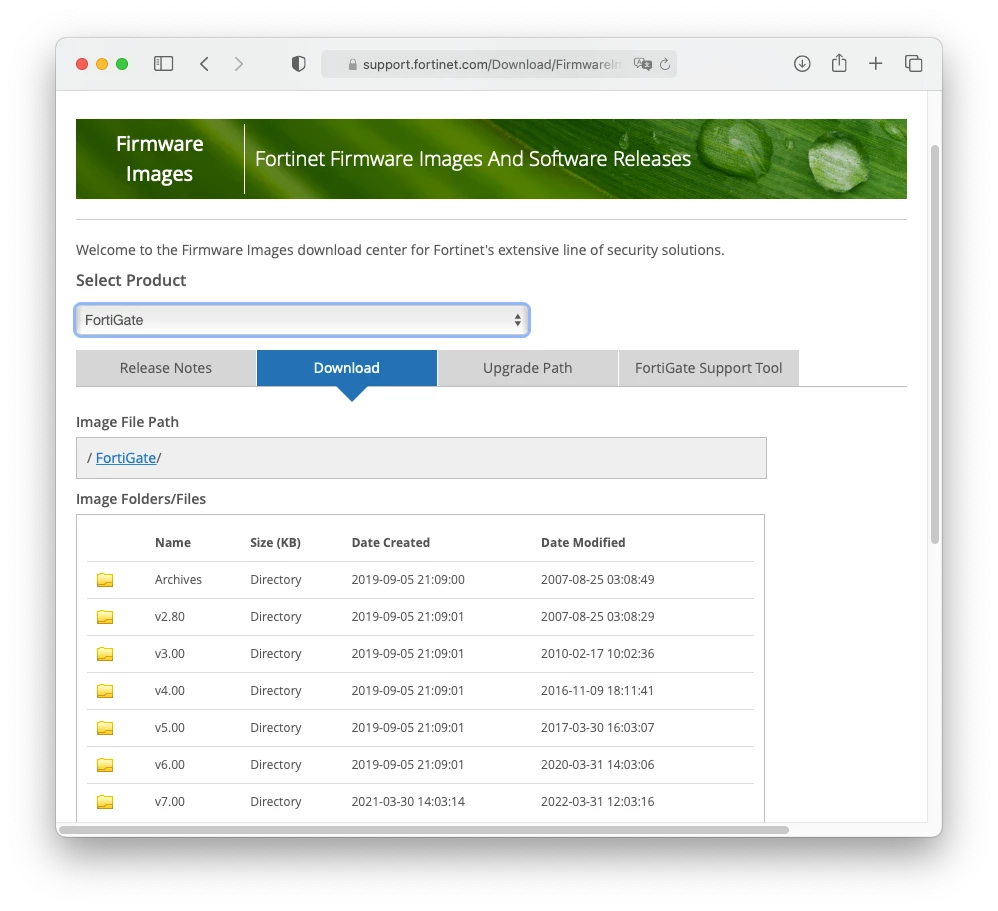Screen dimensions: 998x911
Task: Reload the page
Action: (665, 64)
